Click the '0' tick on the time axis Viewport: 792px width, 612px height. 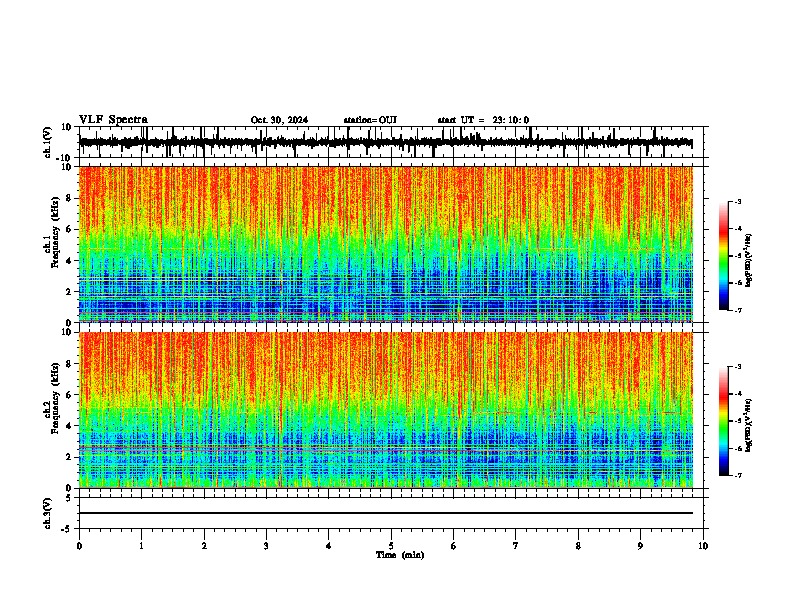tap(79, 546)
